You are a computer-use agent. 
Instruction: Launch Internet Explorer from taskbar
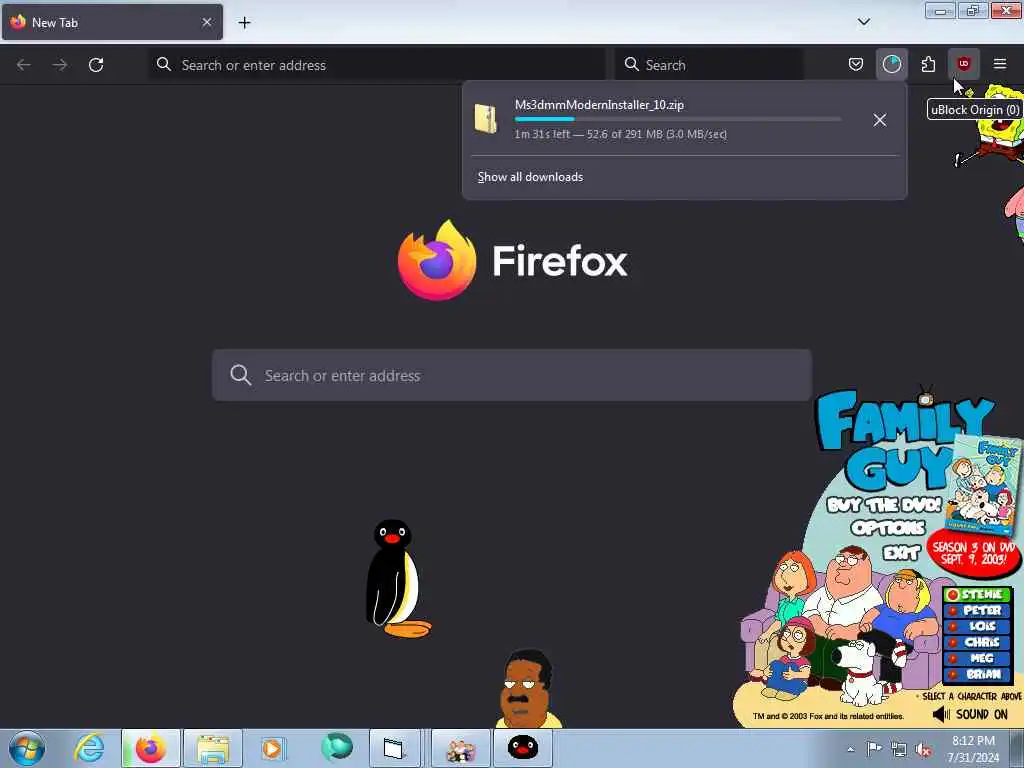pyautogui.click(x=88, y=748)
